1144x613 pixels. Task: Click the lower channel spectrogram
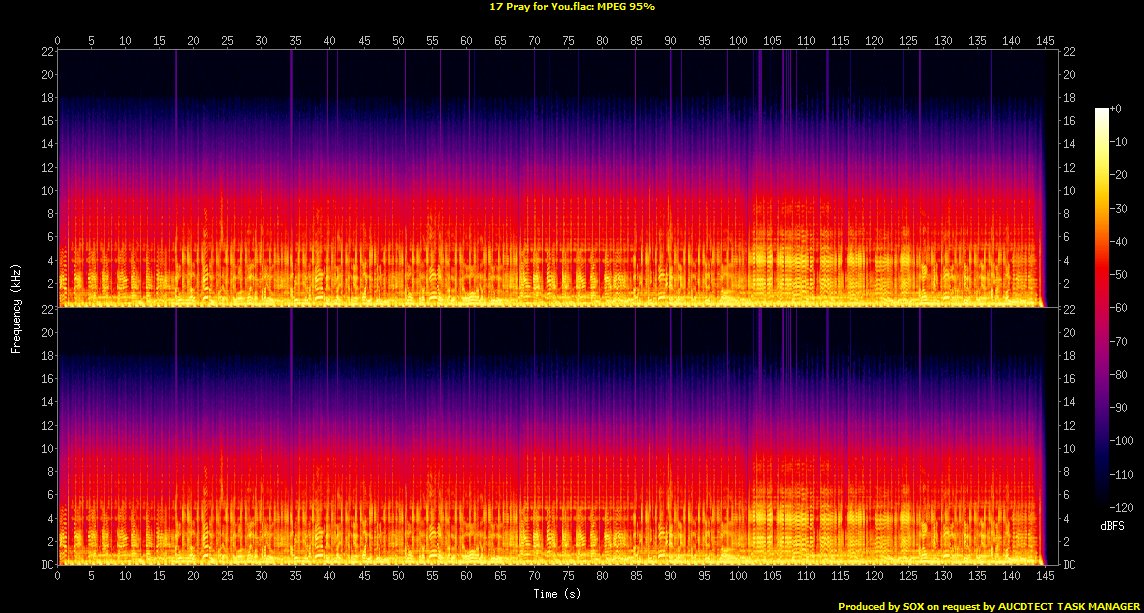[x=551, y=436]
